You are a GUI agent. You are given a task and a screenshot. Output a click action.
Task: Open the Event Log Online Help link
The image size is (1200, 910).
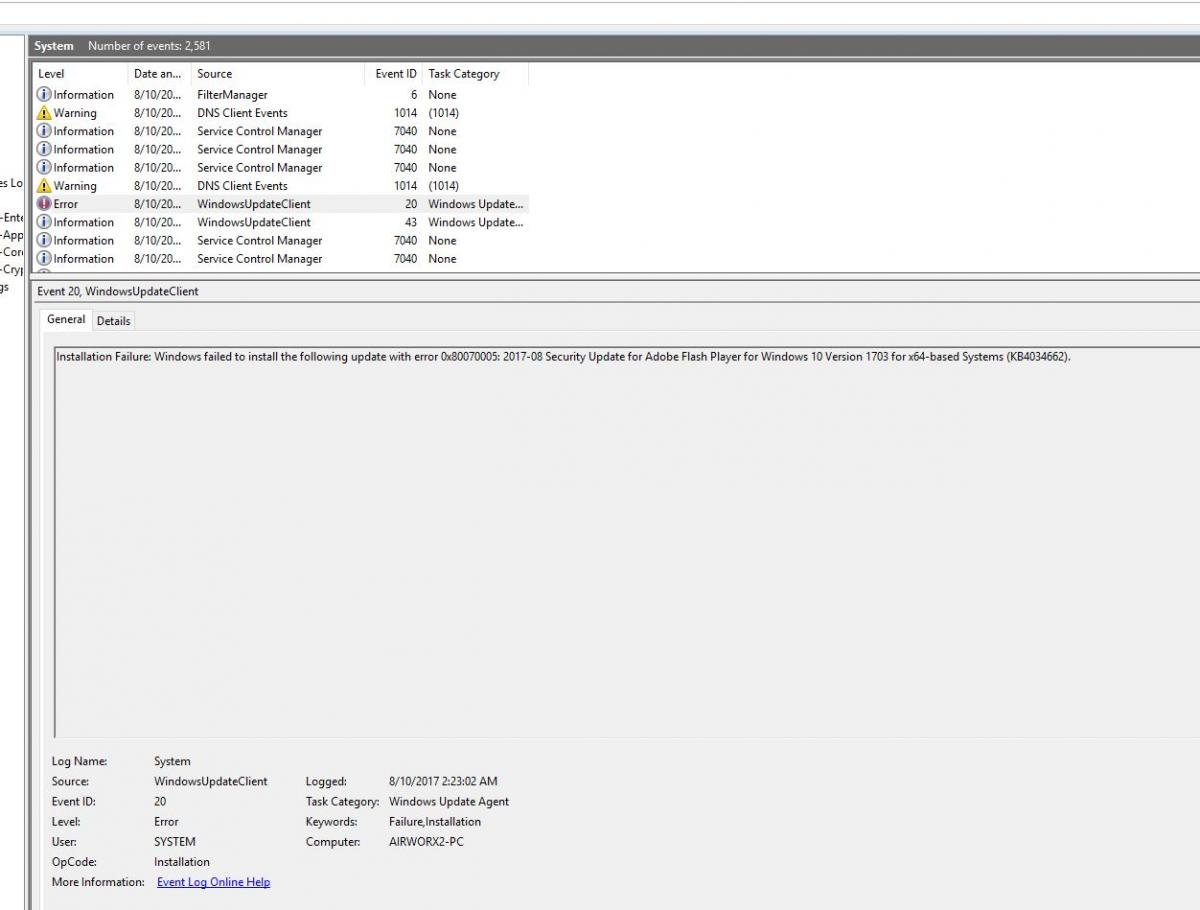pyautogui.click(x=213, y=882)
